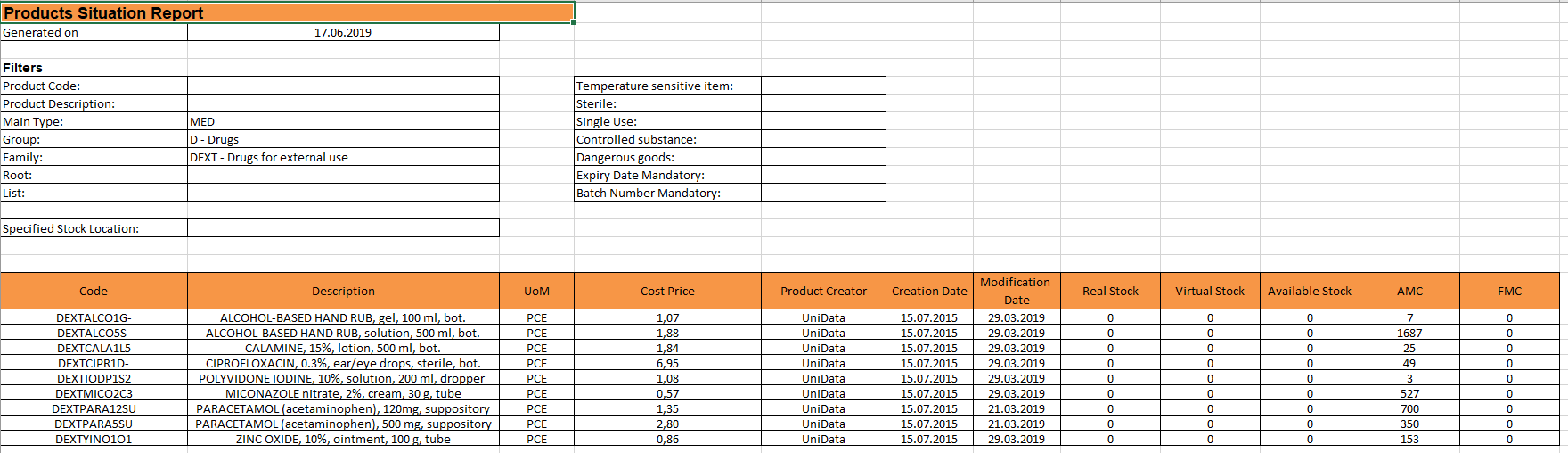The image size is (1568, 453).
Task: Select the Products Situation Report title cell
Action: point(287,12)
